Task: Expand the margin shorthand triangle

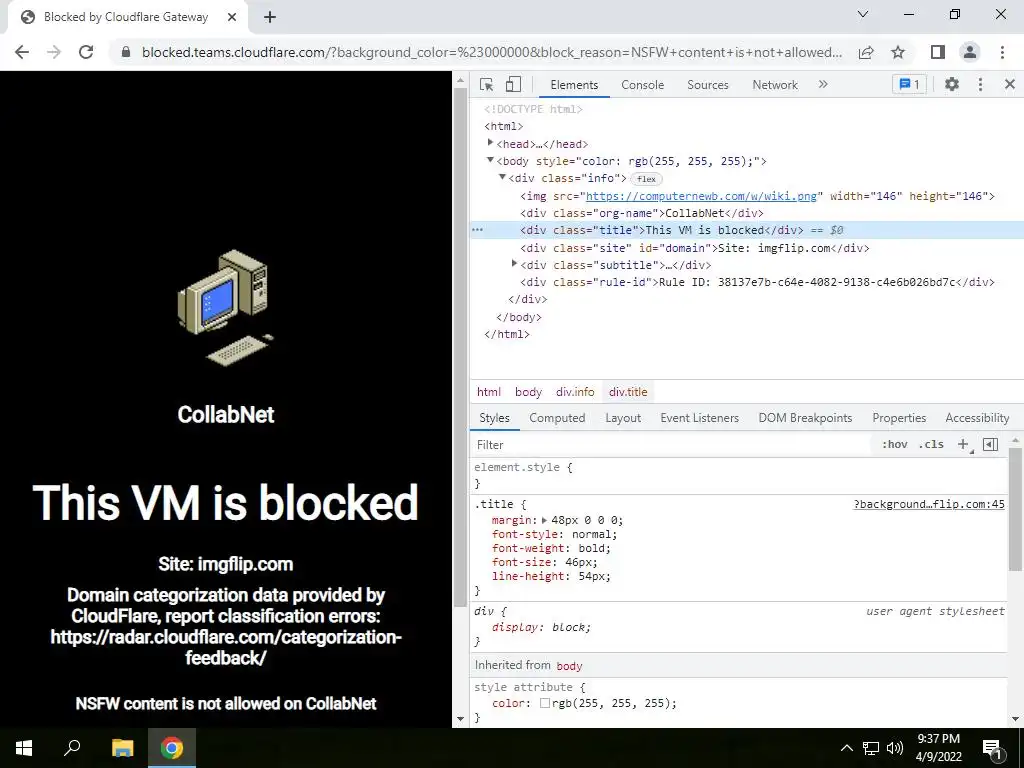Action: tap(545, 520)
